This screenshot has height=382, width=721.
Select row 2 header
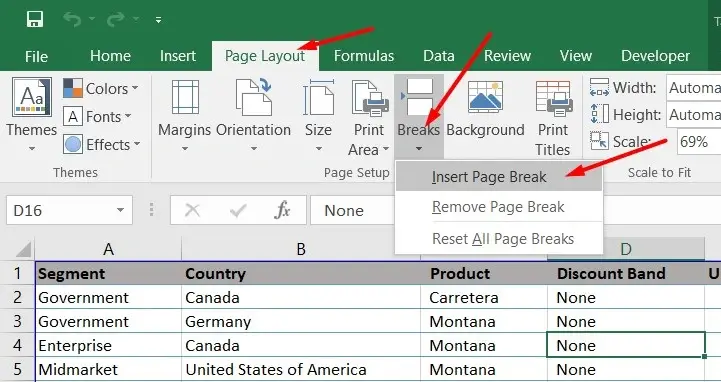[x=17, y=297]
